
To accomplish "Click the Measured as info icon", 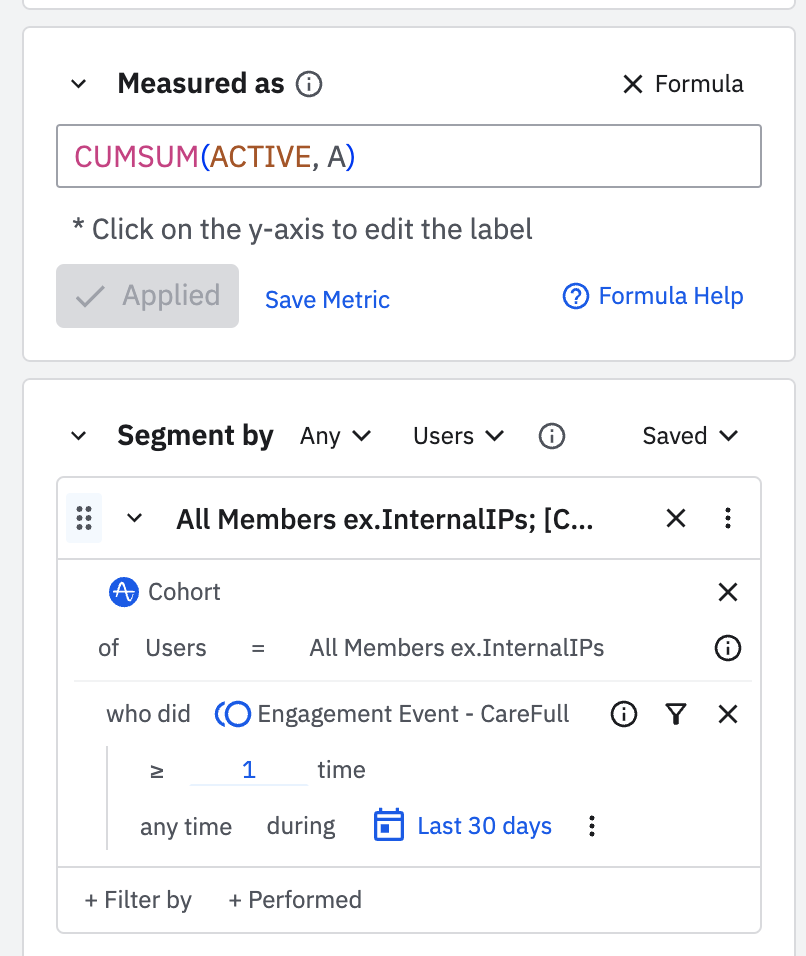I will 310,85.
